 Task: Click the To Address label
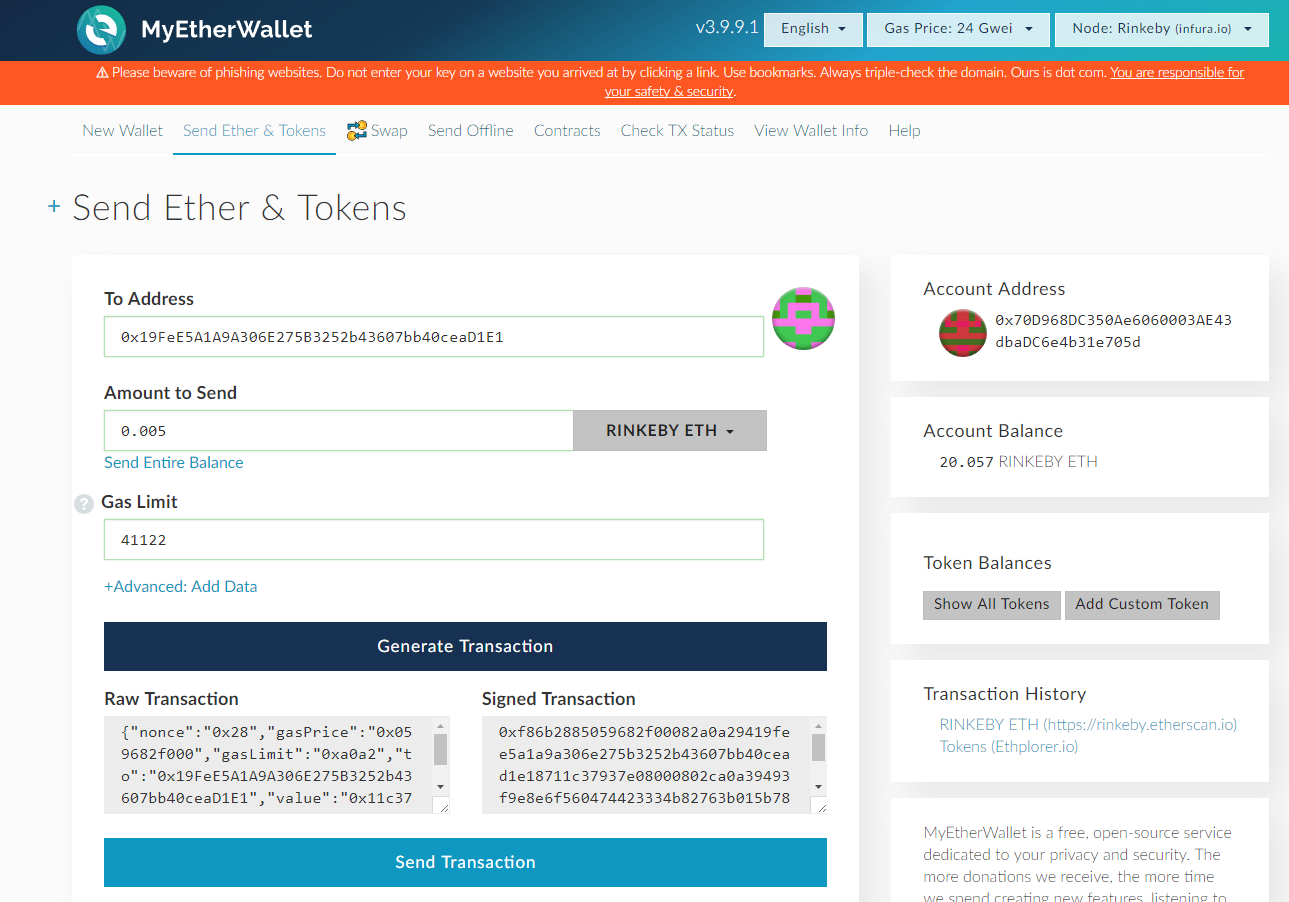tap(149, 299)
